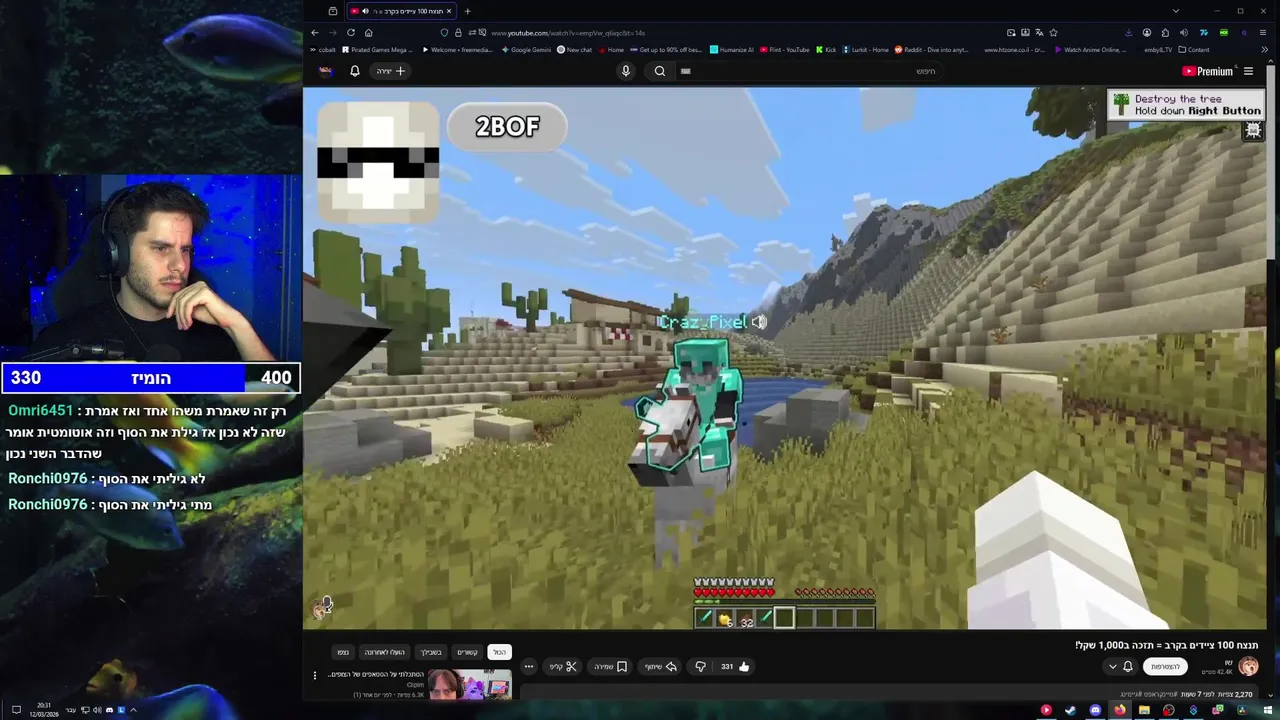Click the Create video plus button

[x=392, y=71]
